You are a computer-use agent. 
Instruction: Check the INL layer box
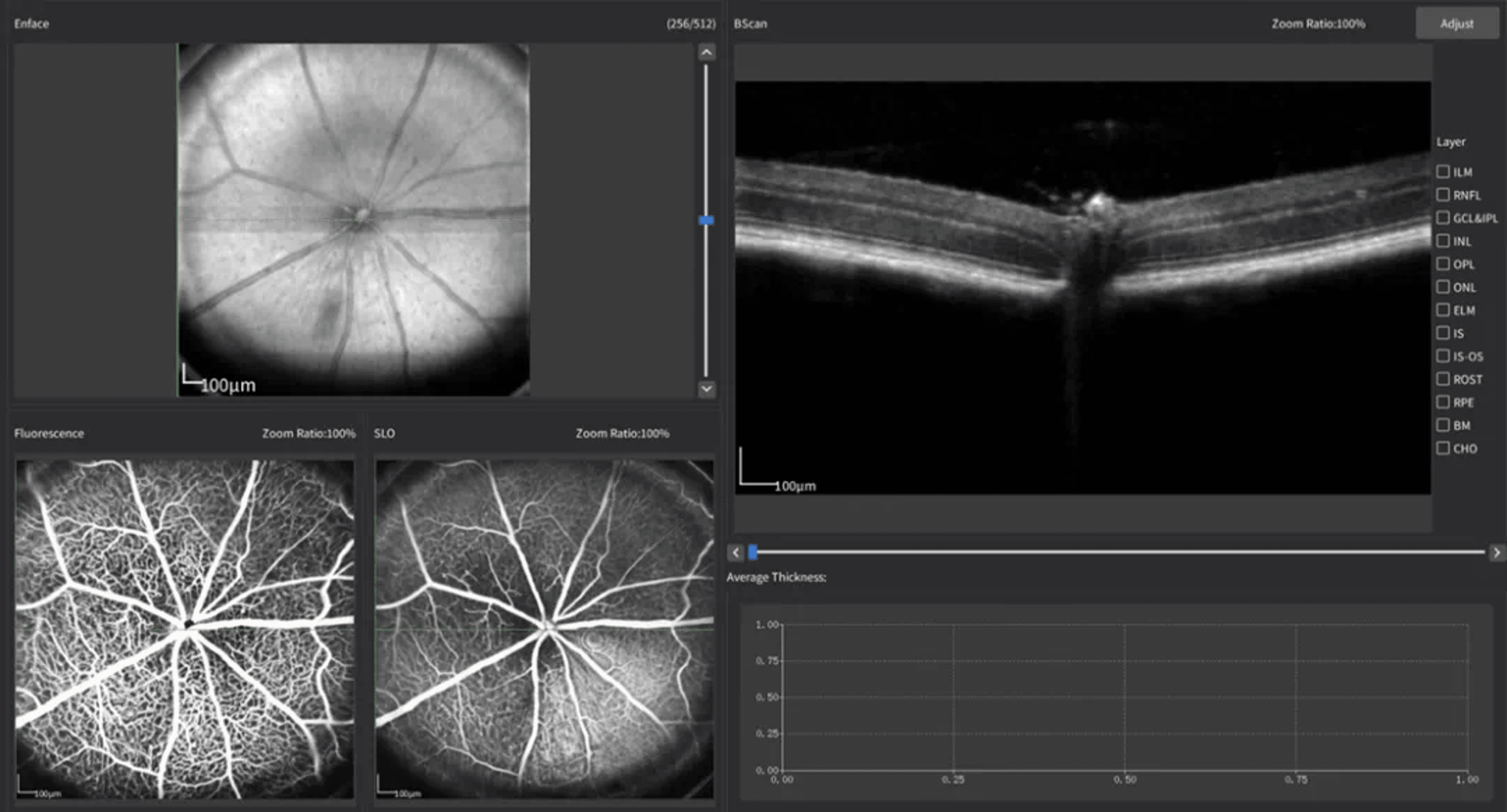[x=1443, y=240]
